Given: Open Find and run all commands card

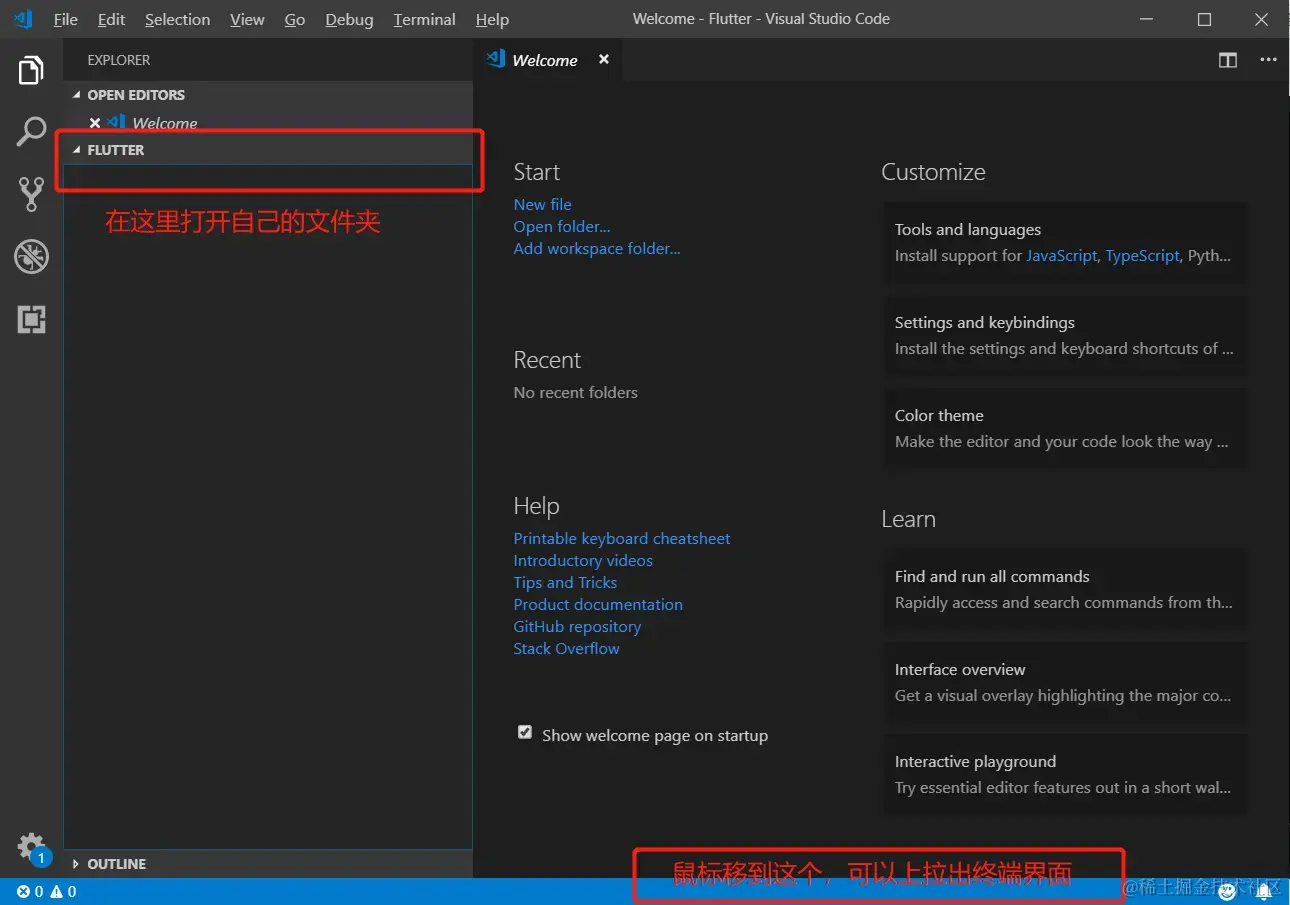Looking at the screenshot, I should [x=1065, y=589].
